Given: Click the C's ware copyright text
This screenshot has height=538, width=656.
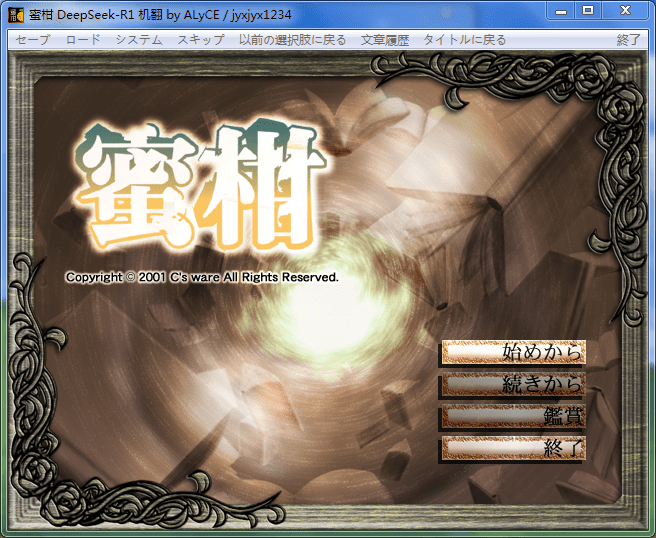Looking at the screenshot, I should click(x=202, y=277).
